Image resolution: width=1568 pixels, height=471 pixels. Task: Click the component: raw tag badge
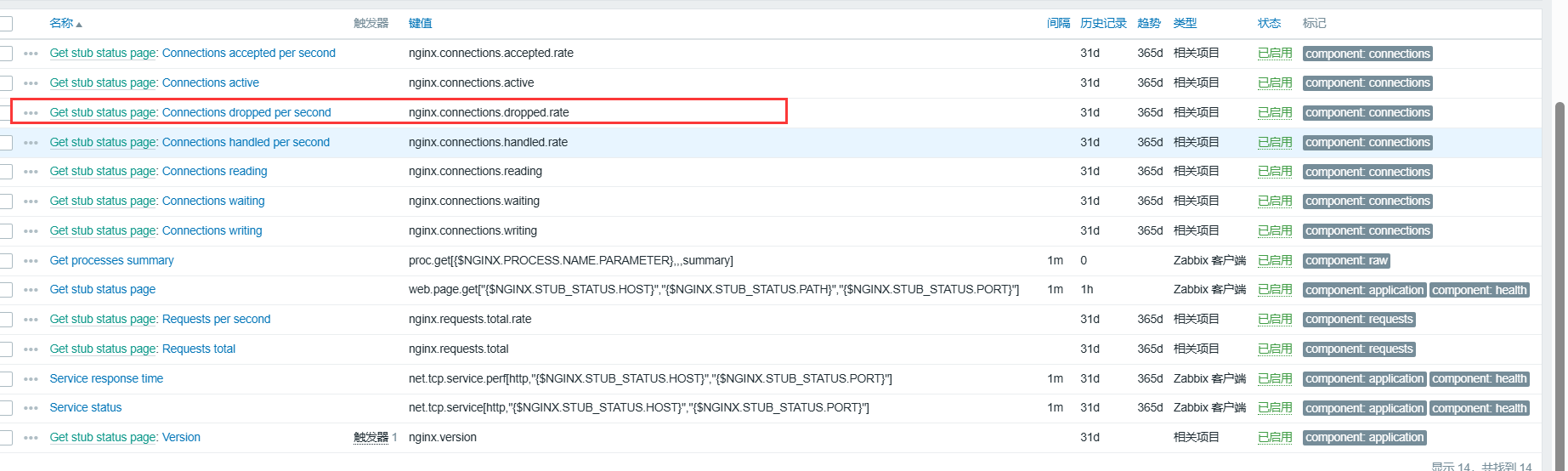click(1346, 261)
